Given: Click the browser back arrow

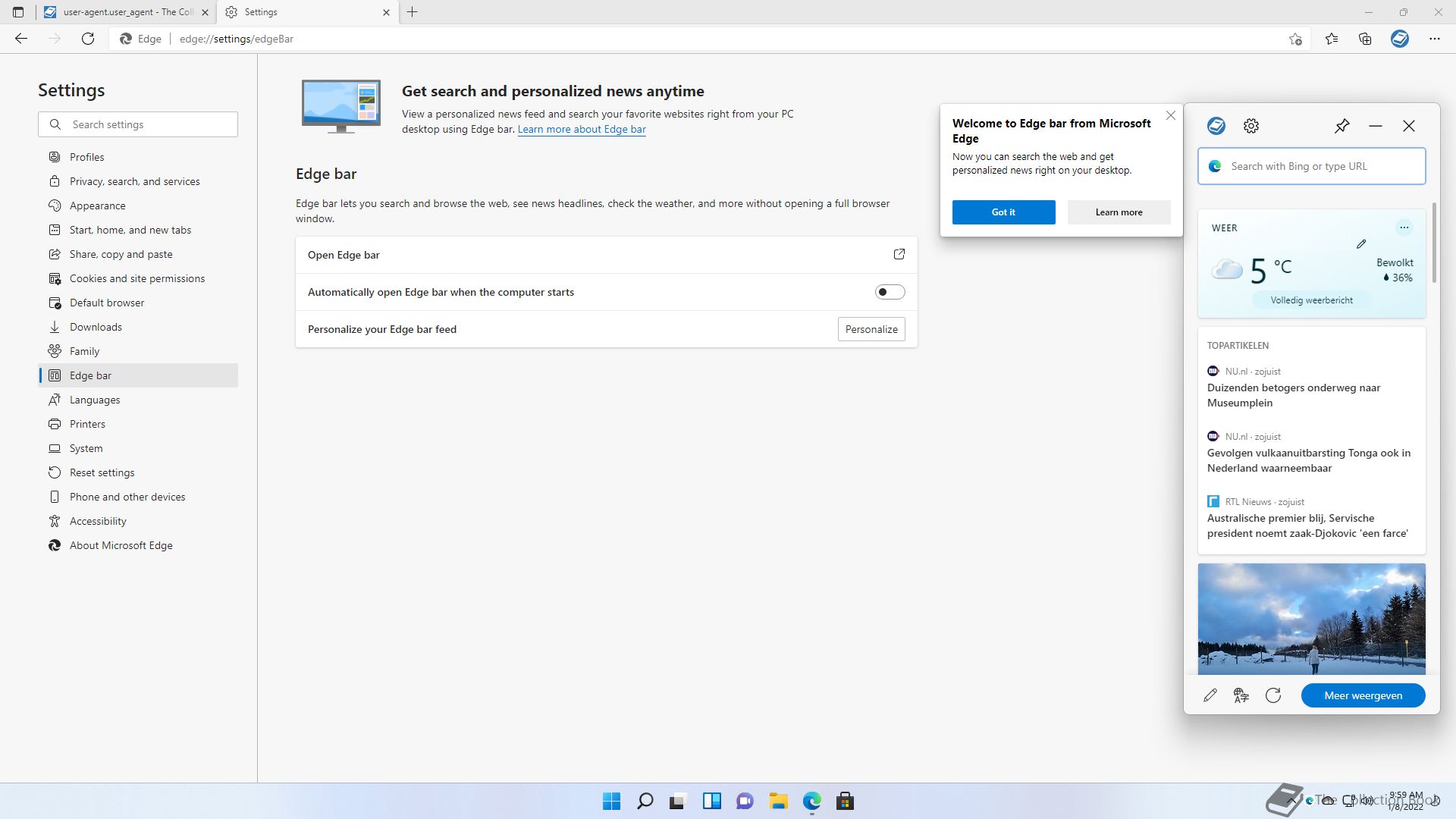Looking at the screenshot, I should [x=21, y=39].
